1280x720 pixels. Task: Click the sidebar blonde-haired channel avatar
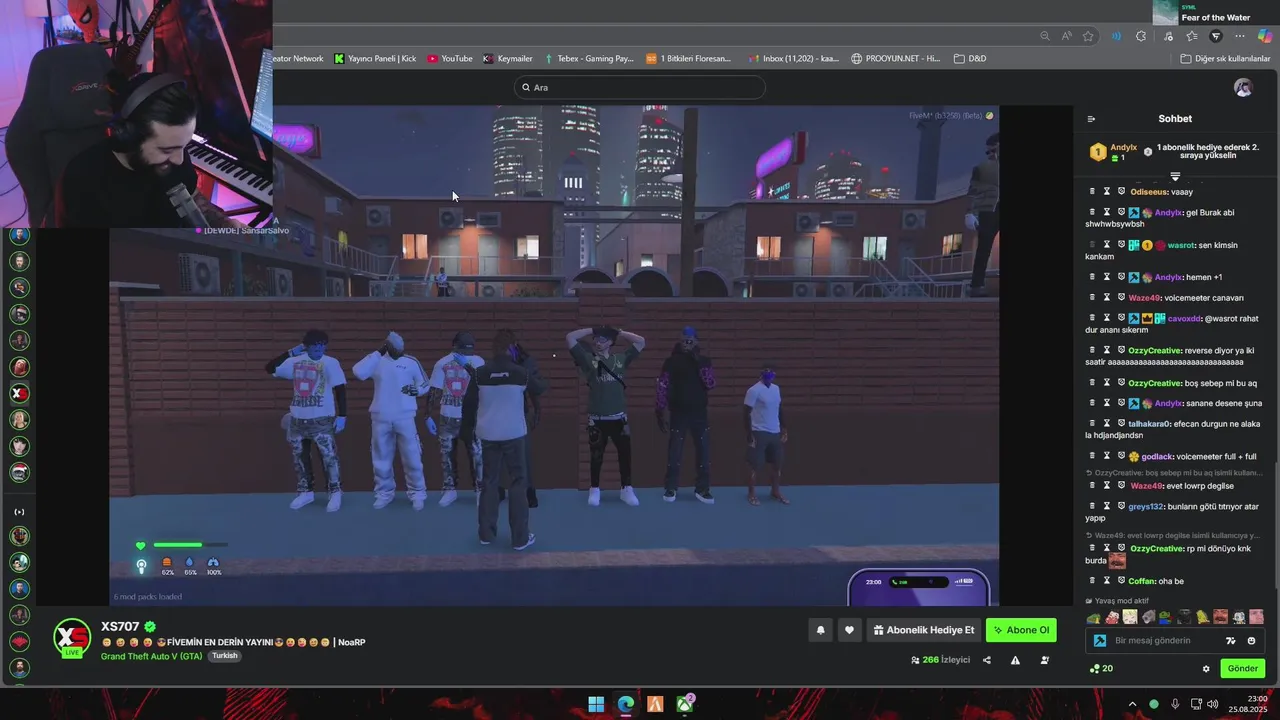[19, 420]
